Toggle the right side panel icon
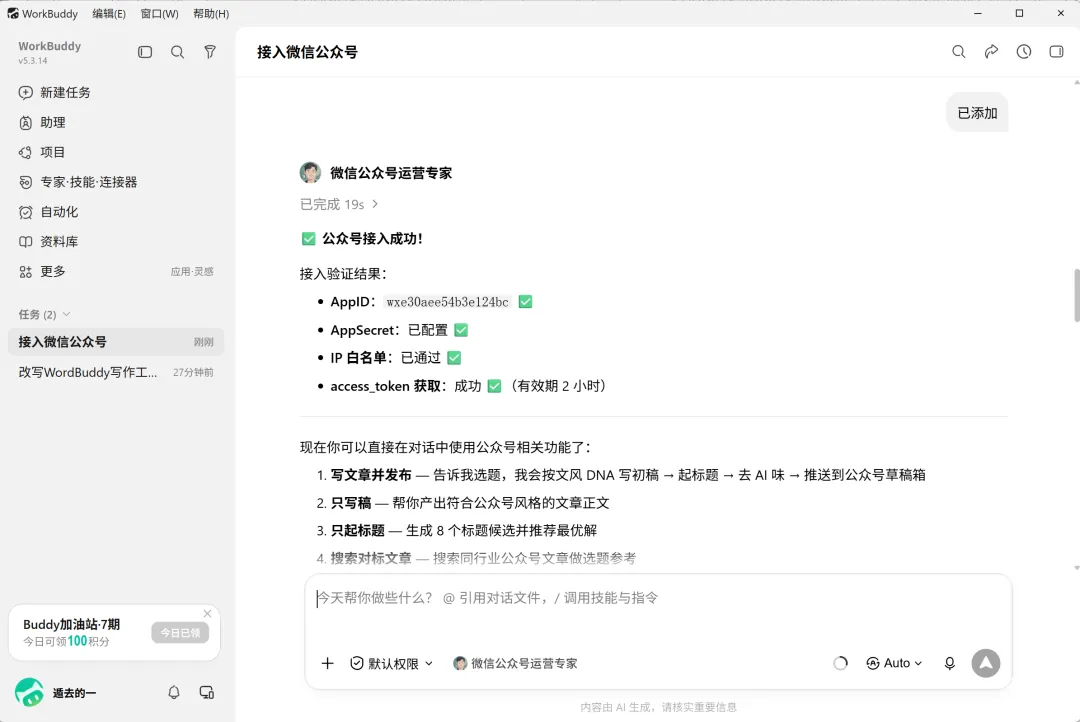The width and height of the screenshot is (1080, 722). tap(1056, 52)
